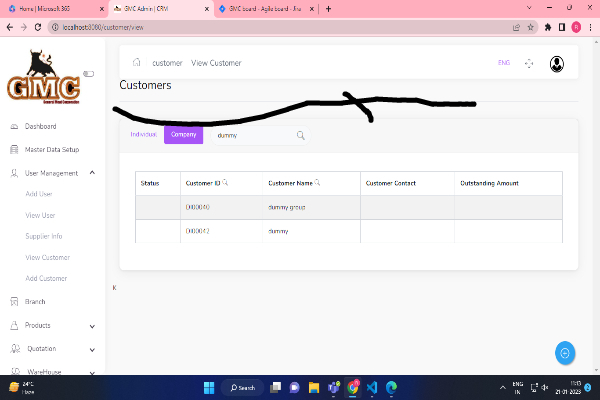Click the Dashboard icon in the sidebar
The width and height of the screenshot is (600, 400).
pyautogui.click(x=13, y=127)
